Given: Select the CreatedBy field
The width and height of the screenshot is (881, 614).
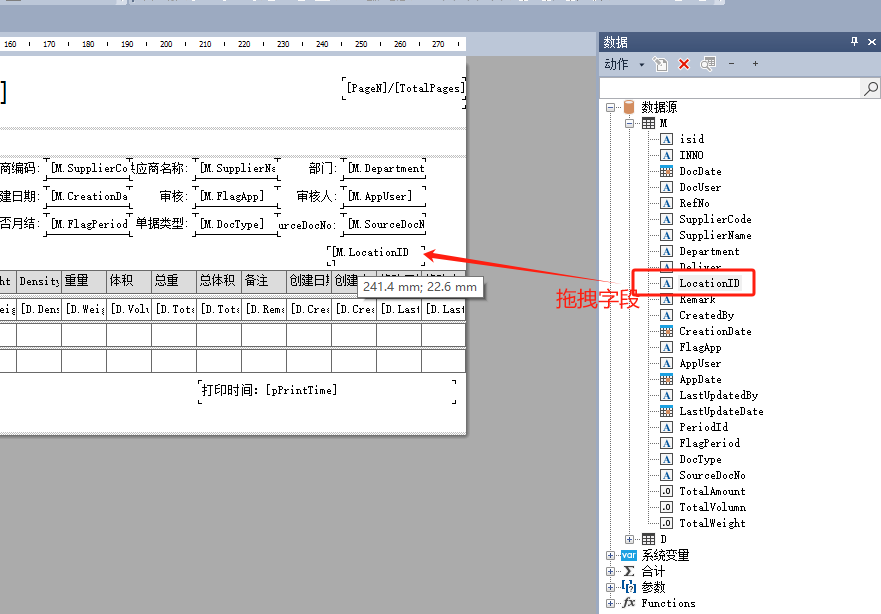Looking at the screenshot, I should 707,315.
